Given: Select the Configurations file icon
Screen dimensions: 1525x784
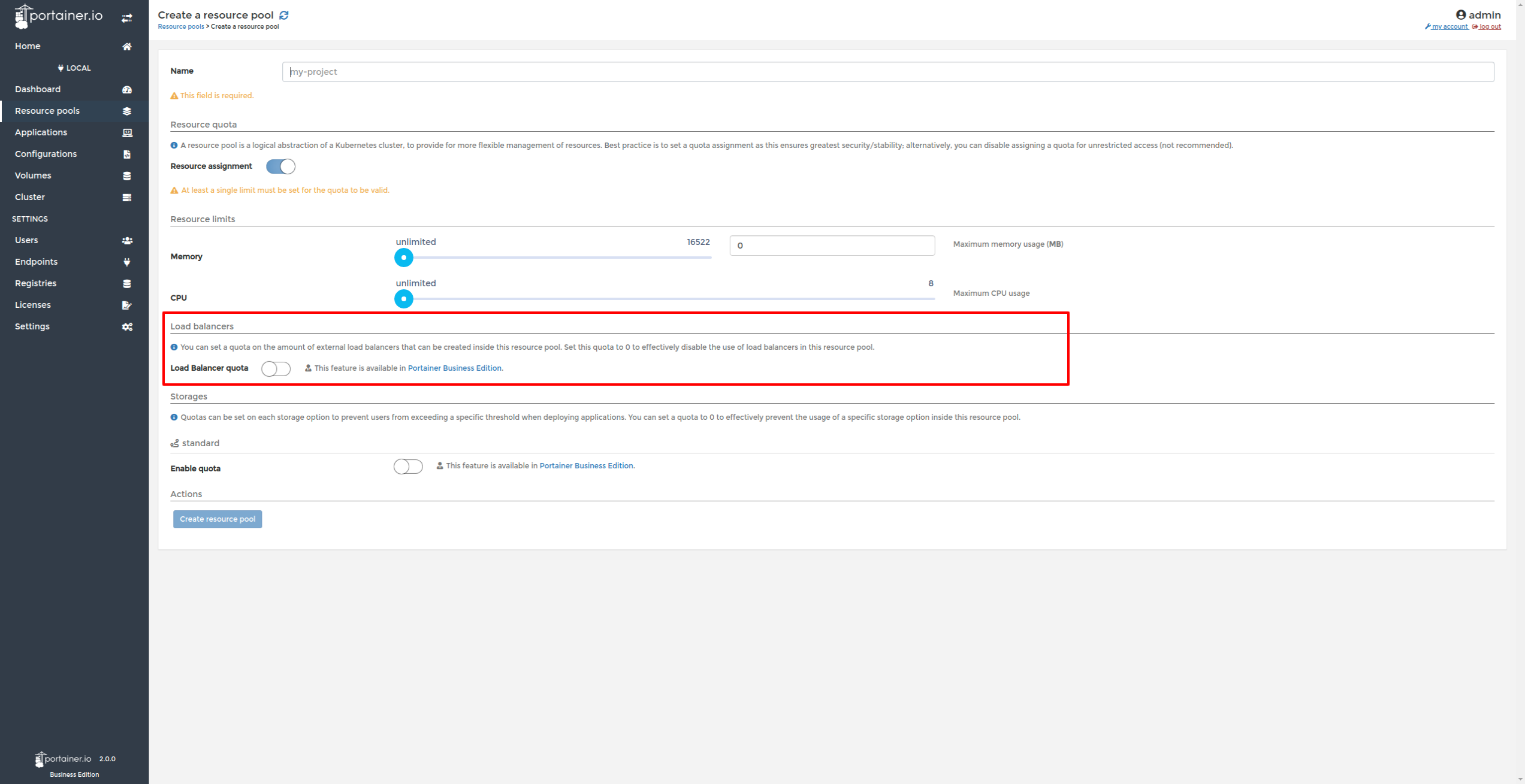Looking at the screenshot, I should coord(127,154).
